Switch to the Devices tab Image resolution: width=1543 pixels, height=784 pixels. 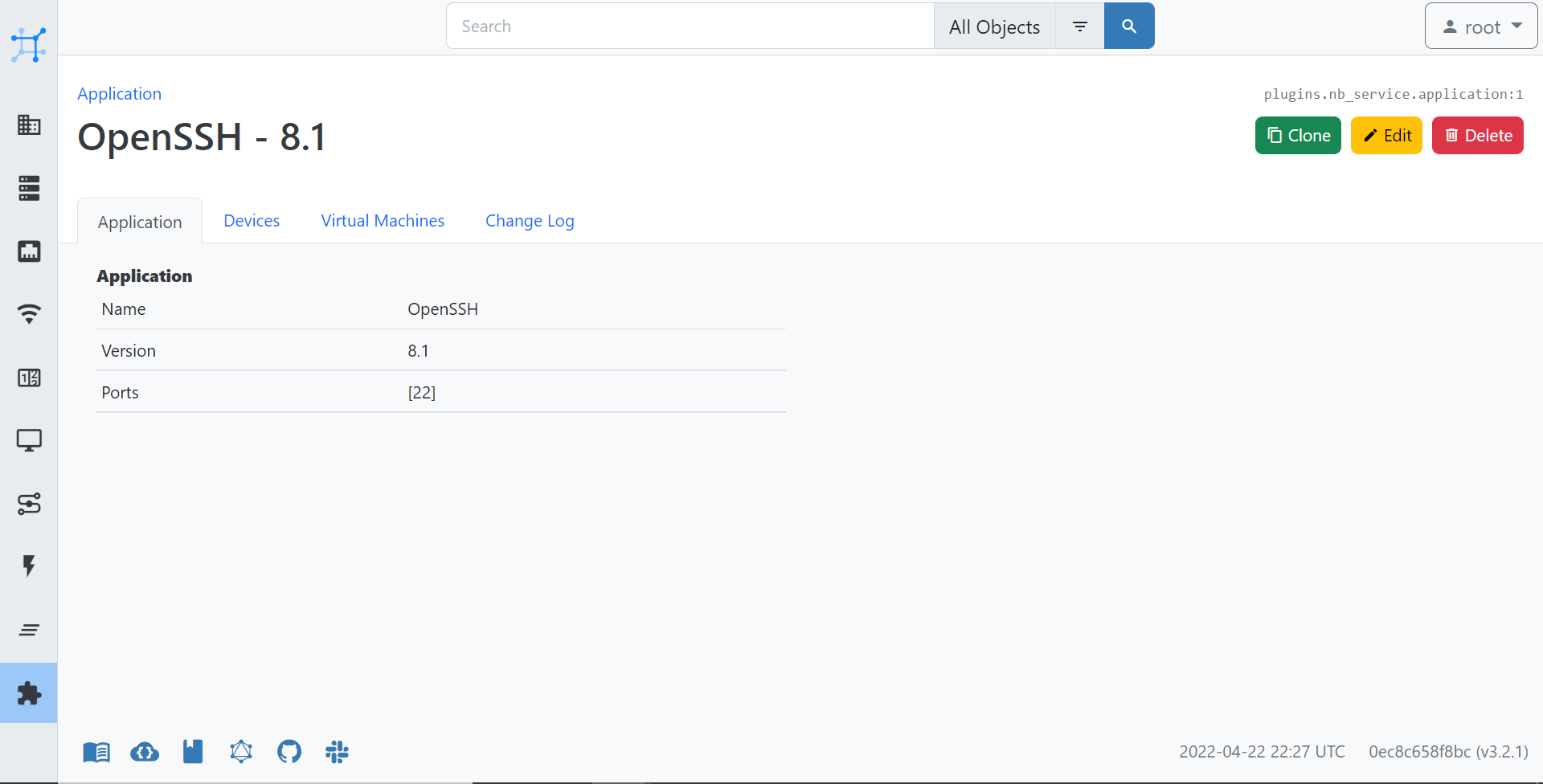[252, 221]
